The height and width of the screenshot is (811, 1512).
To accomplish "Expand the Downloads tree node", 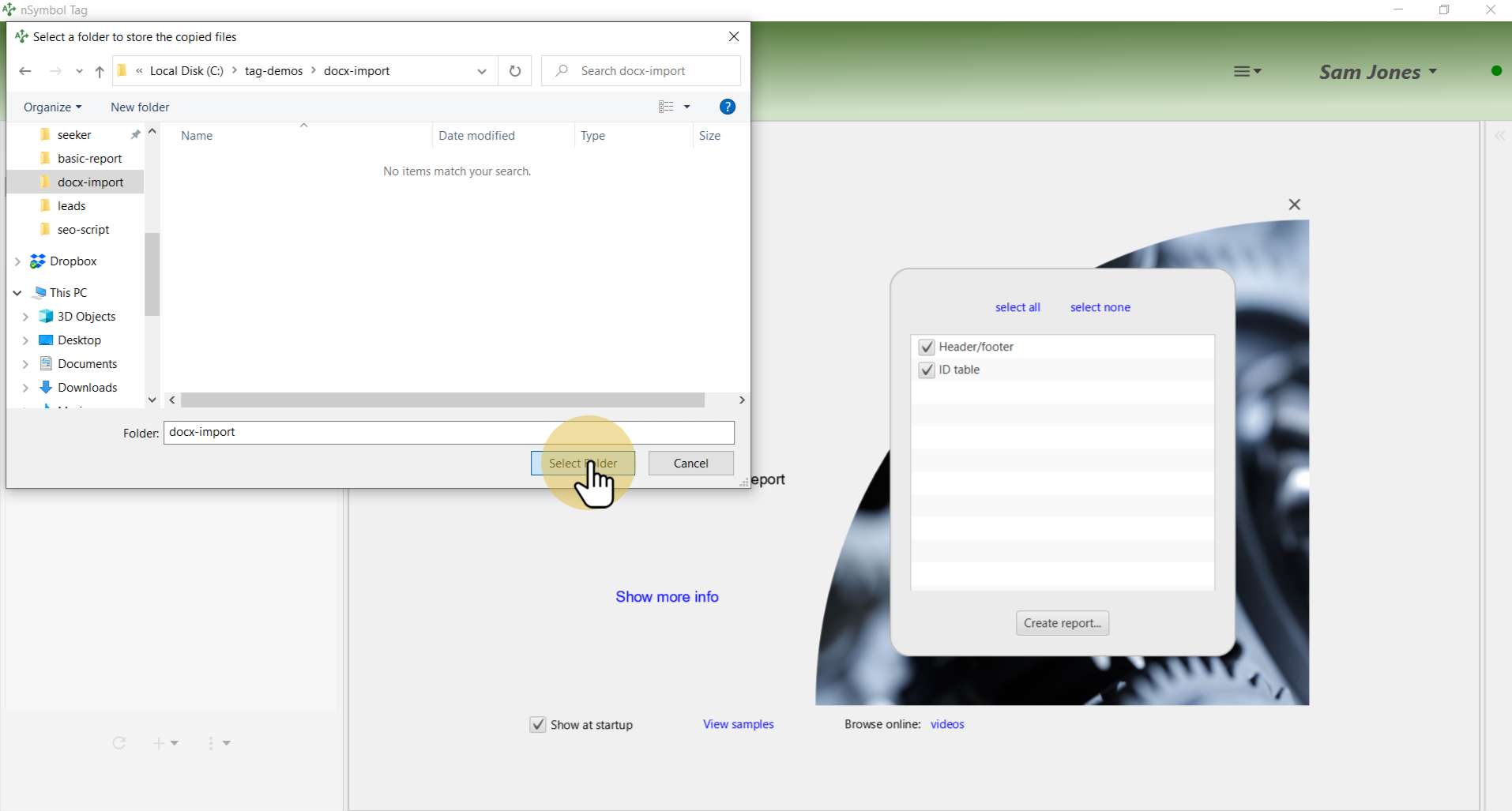I will [x=25, y=388].
